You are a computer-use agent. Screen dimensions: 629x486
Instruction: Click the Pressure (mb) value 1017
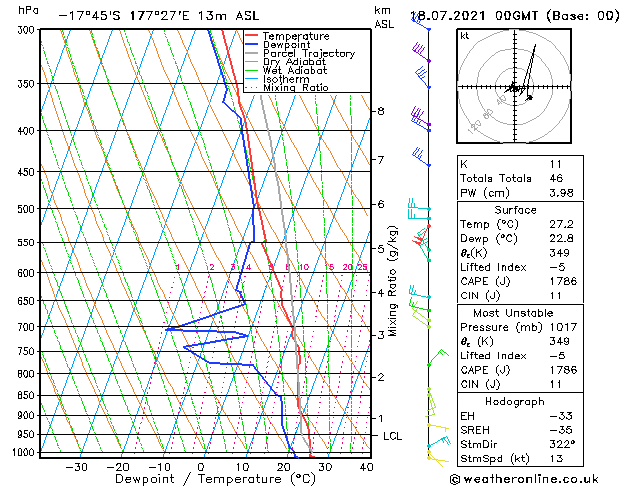tap(563, 327)
